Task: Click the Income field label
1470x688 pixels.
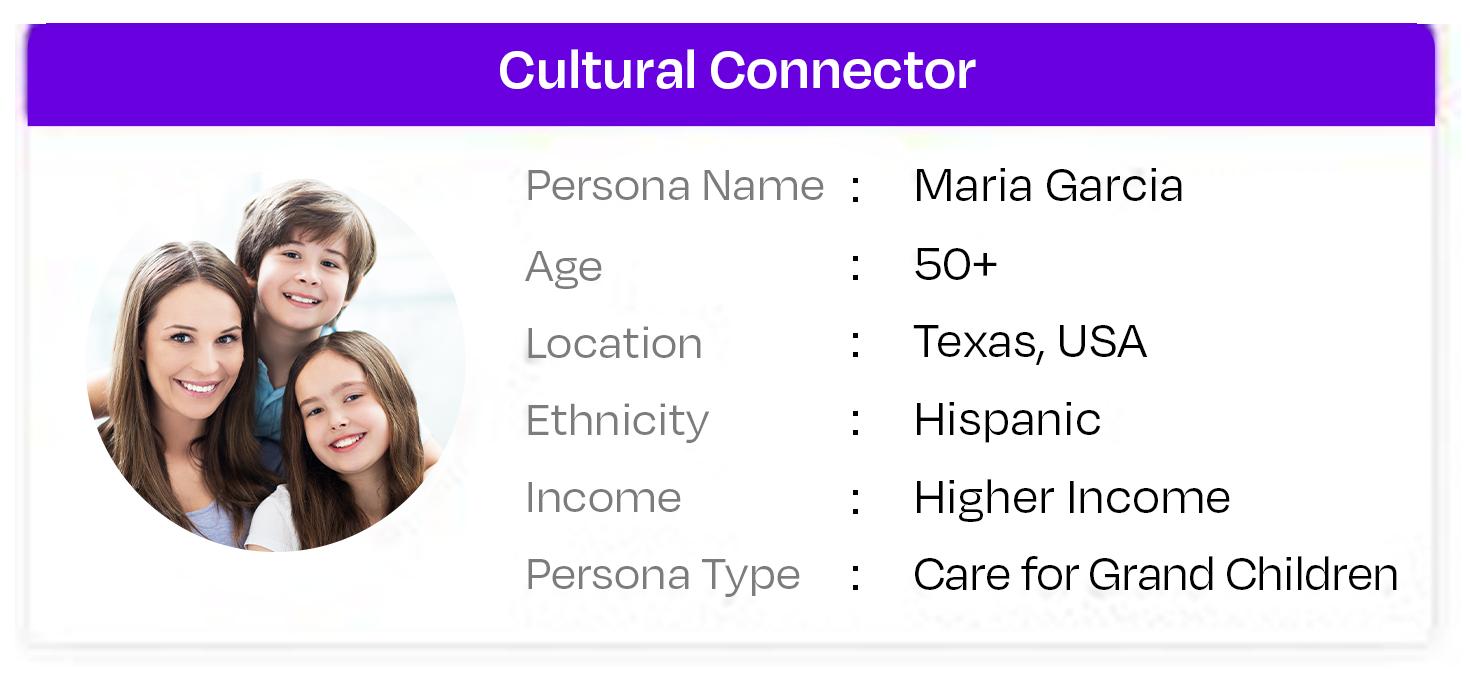Action: click(603, 498)
